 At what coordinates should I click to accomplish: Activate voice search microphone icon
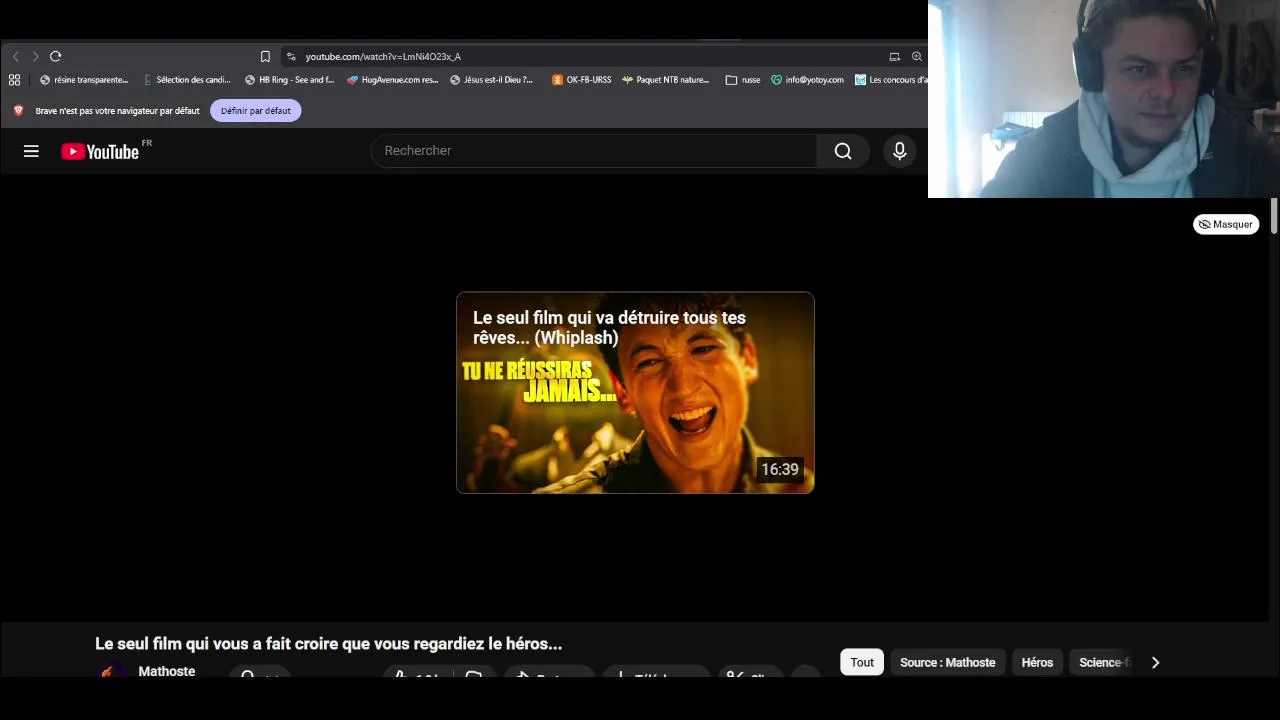click(899, 151)
